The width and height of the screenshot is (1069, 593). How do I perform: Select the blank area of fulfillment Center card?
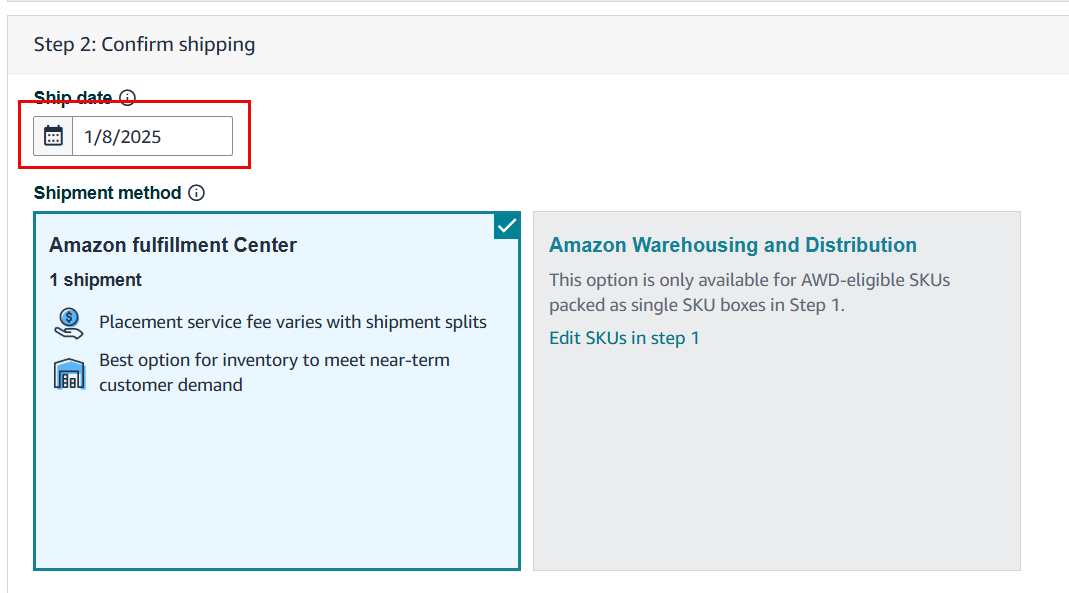point(277,481)
